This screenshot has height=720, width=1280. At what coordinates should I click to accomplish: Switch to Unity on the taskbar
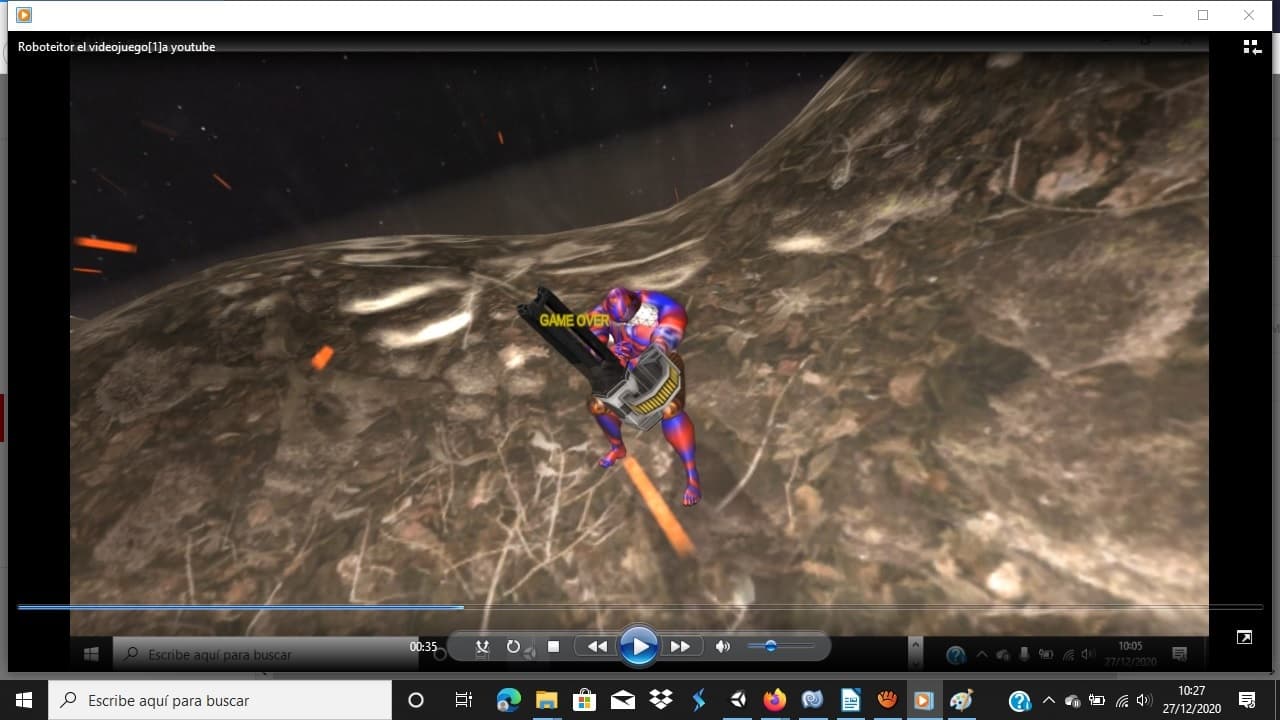pos(737,700)
